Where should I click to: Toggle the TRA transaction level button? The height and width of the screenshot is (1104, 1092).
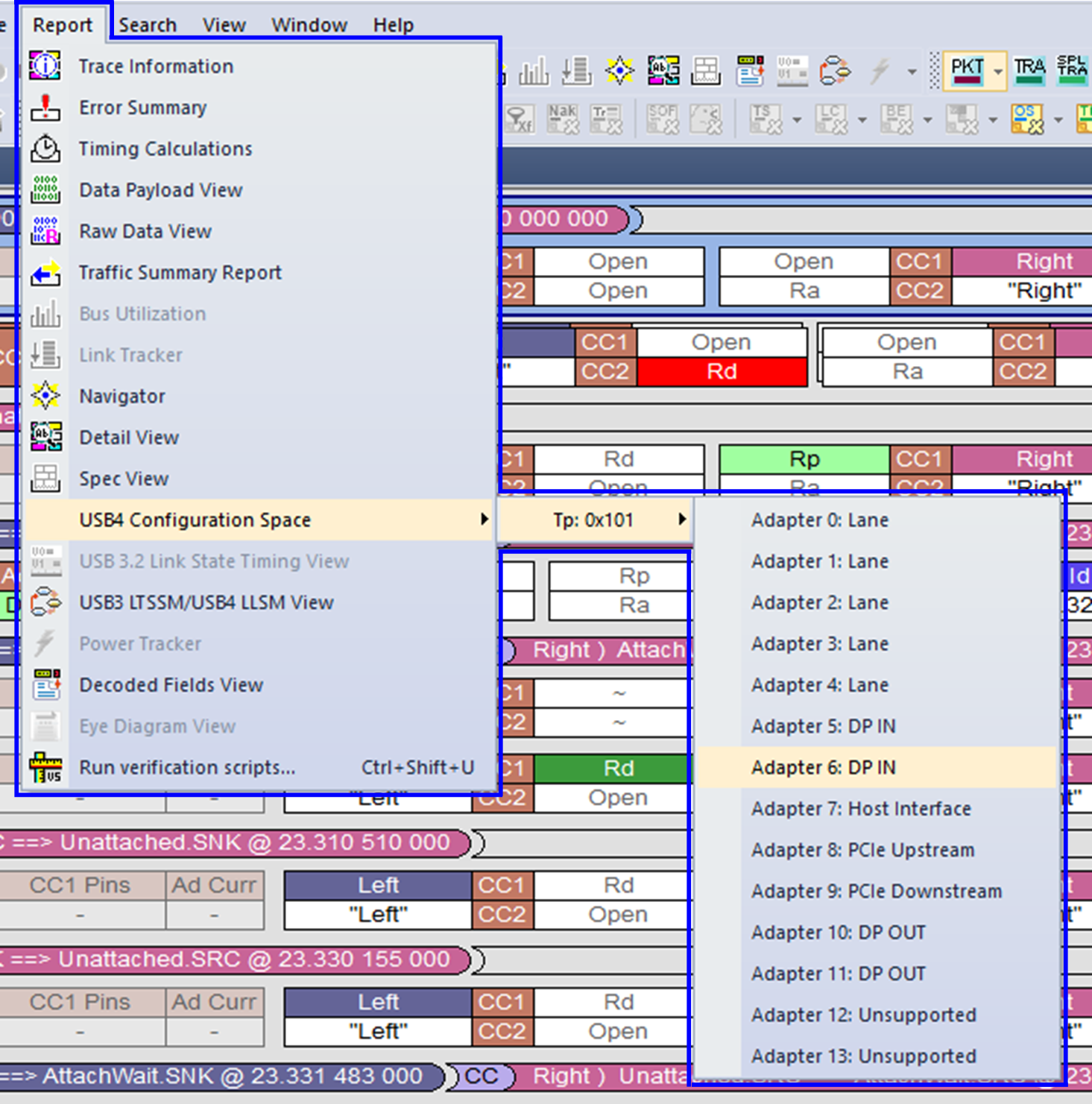click(x=1029, y=71)
